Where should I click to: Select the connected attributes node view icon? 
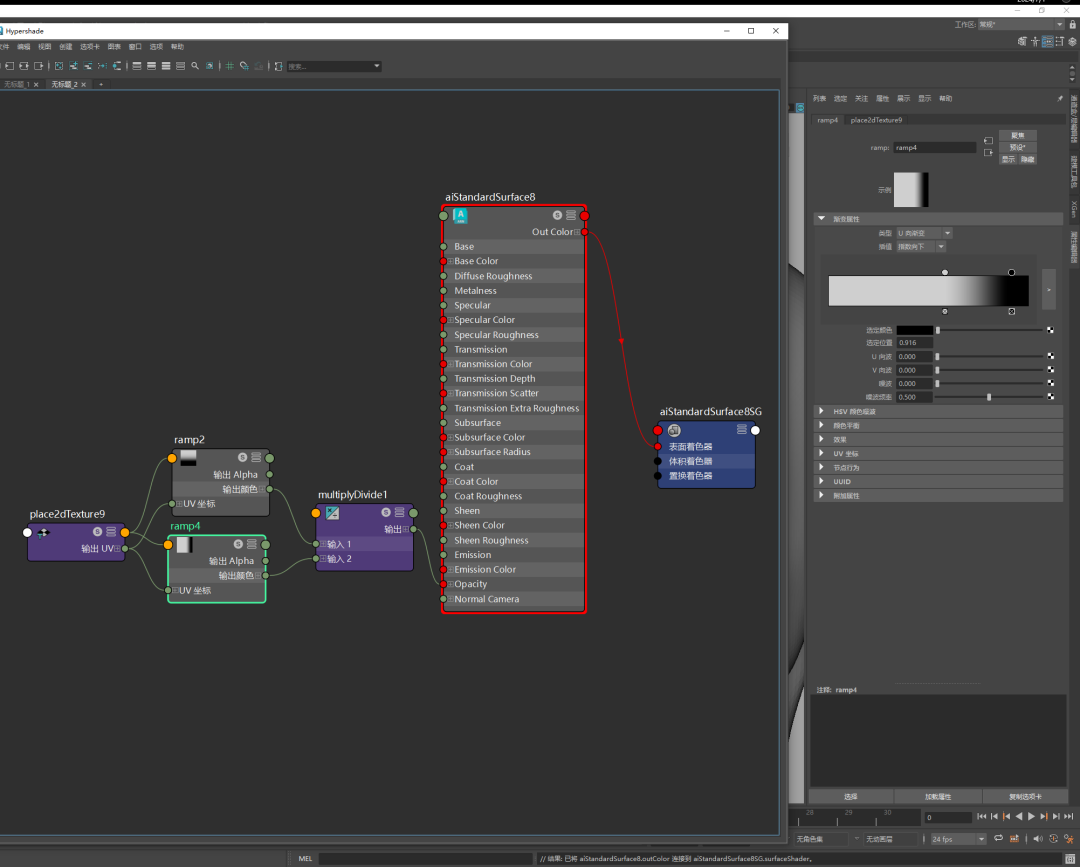(151, 66)
